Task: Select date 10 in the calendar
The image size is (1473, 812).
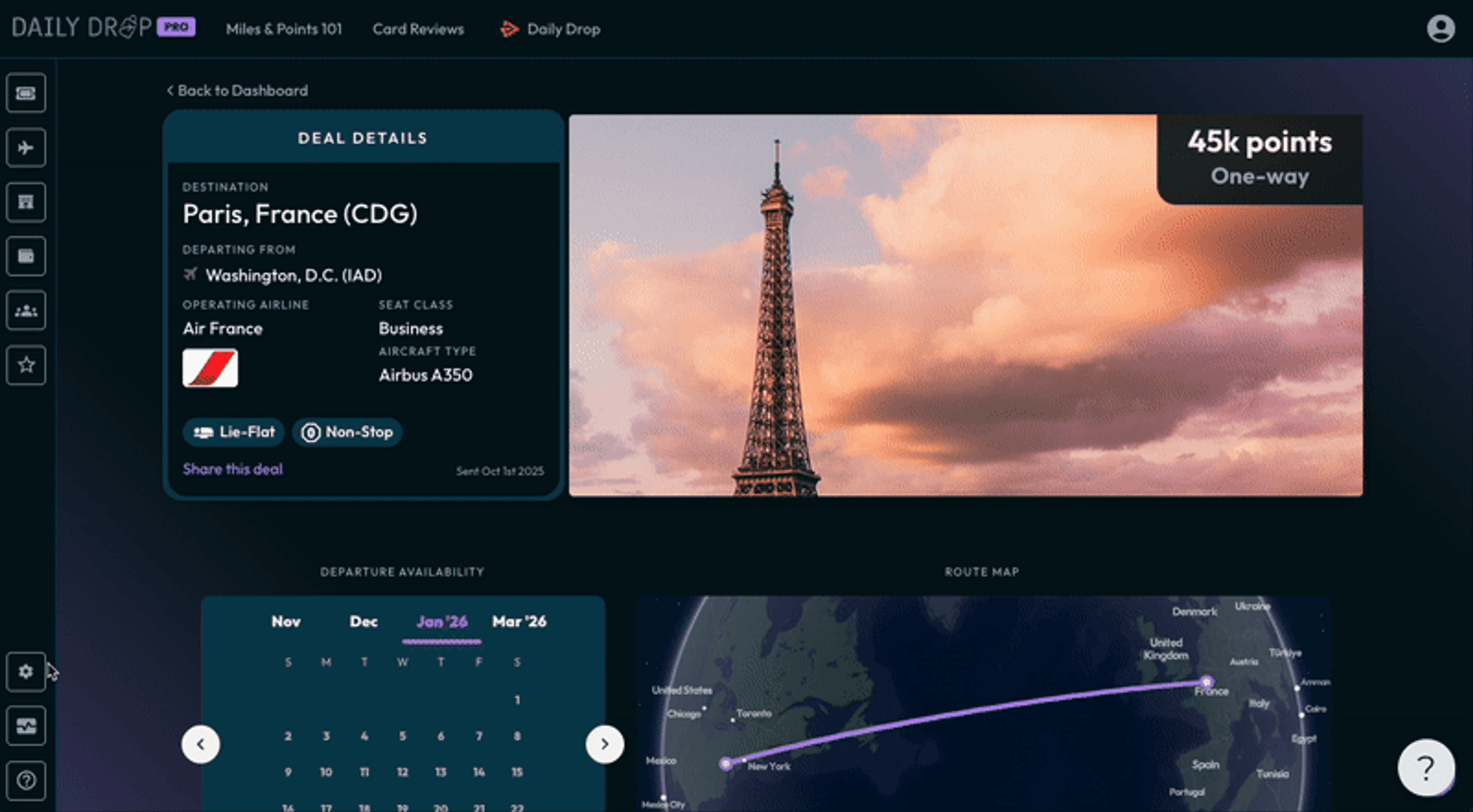Action: [326, 772]
